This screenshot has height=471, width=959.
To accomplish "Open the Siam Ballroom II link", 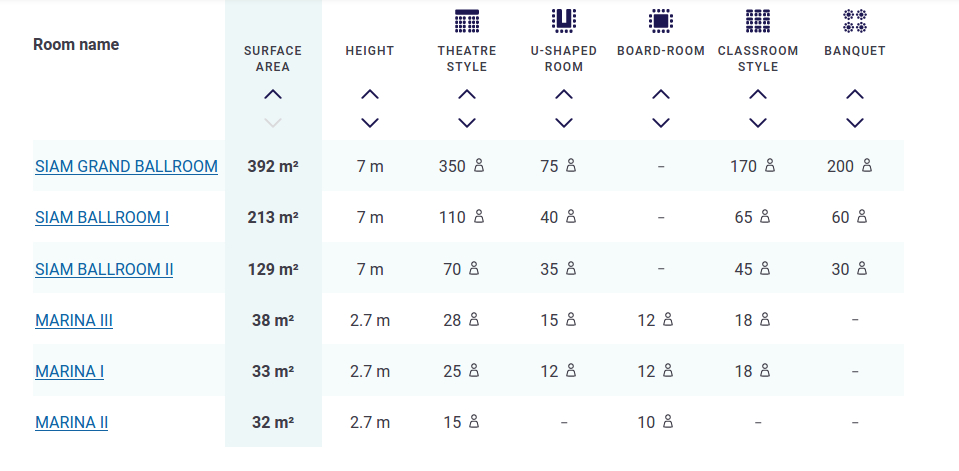I will coord(104,269).
